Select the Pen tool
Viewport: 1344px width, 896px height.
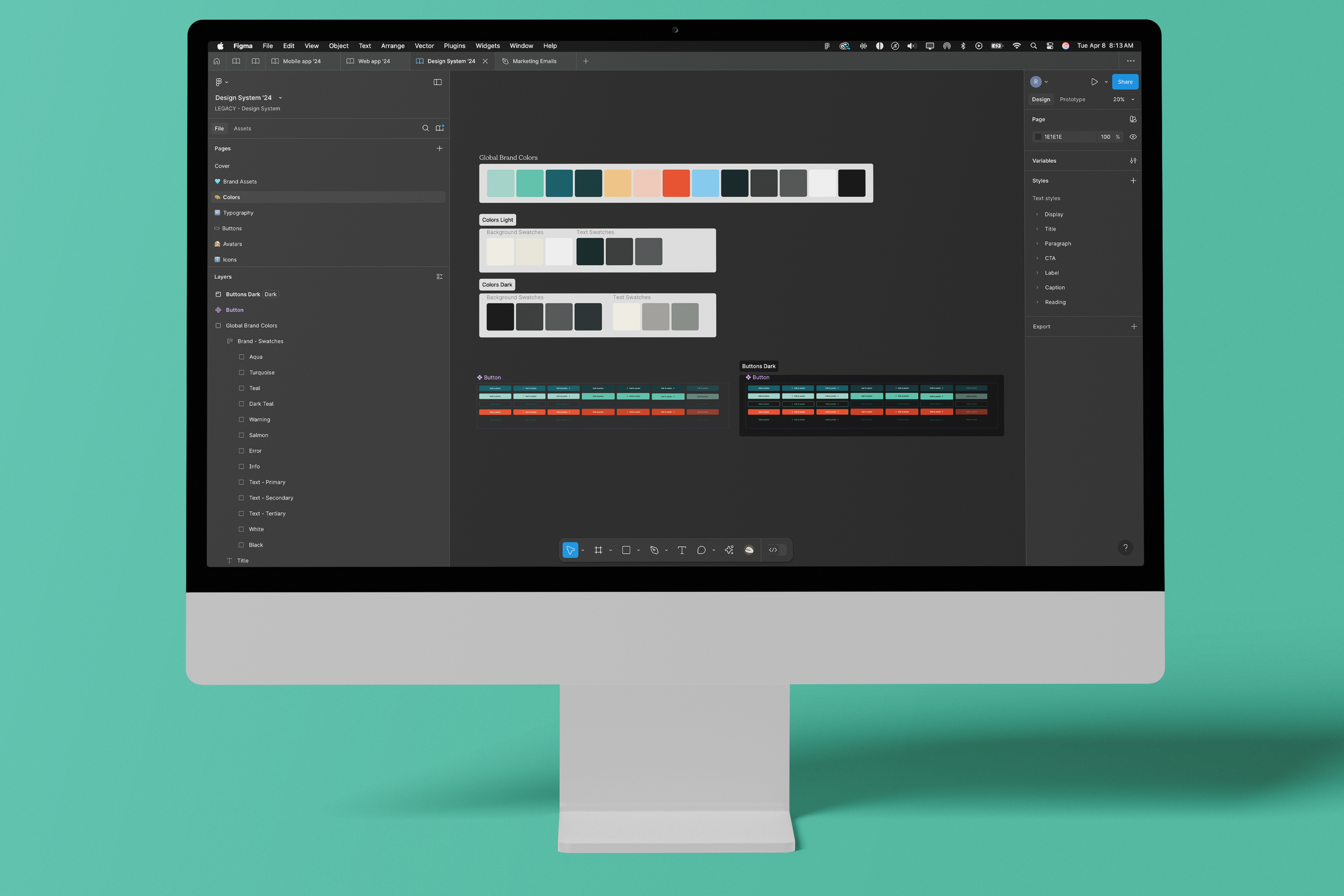coord(654,550)
